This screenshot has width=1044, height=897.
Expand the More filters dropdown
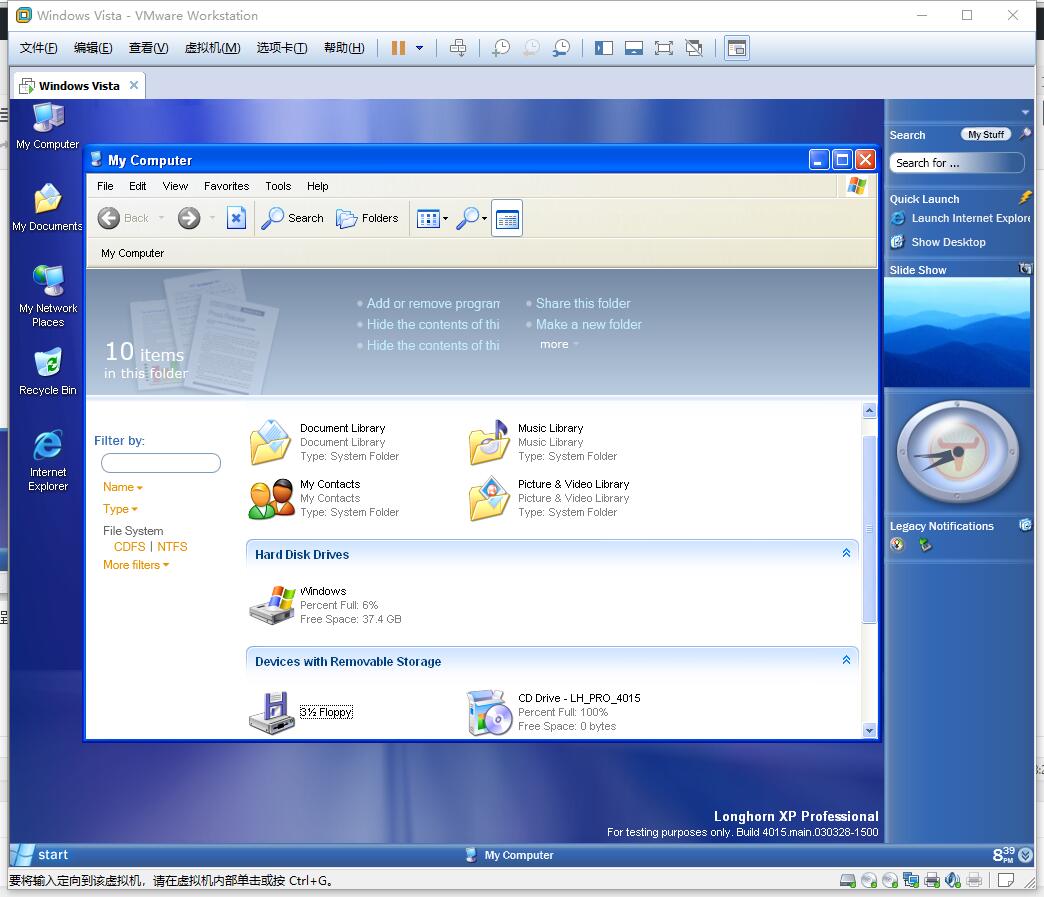pos(136,565)
